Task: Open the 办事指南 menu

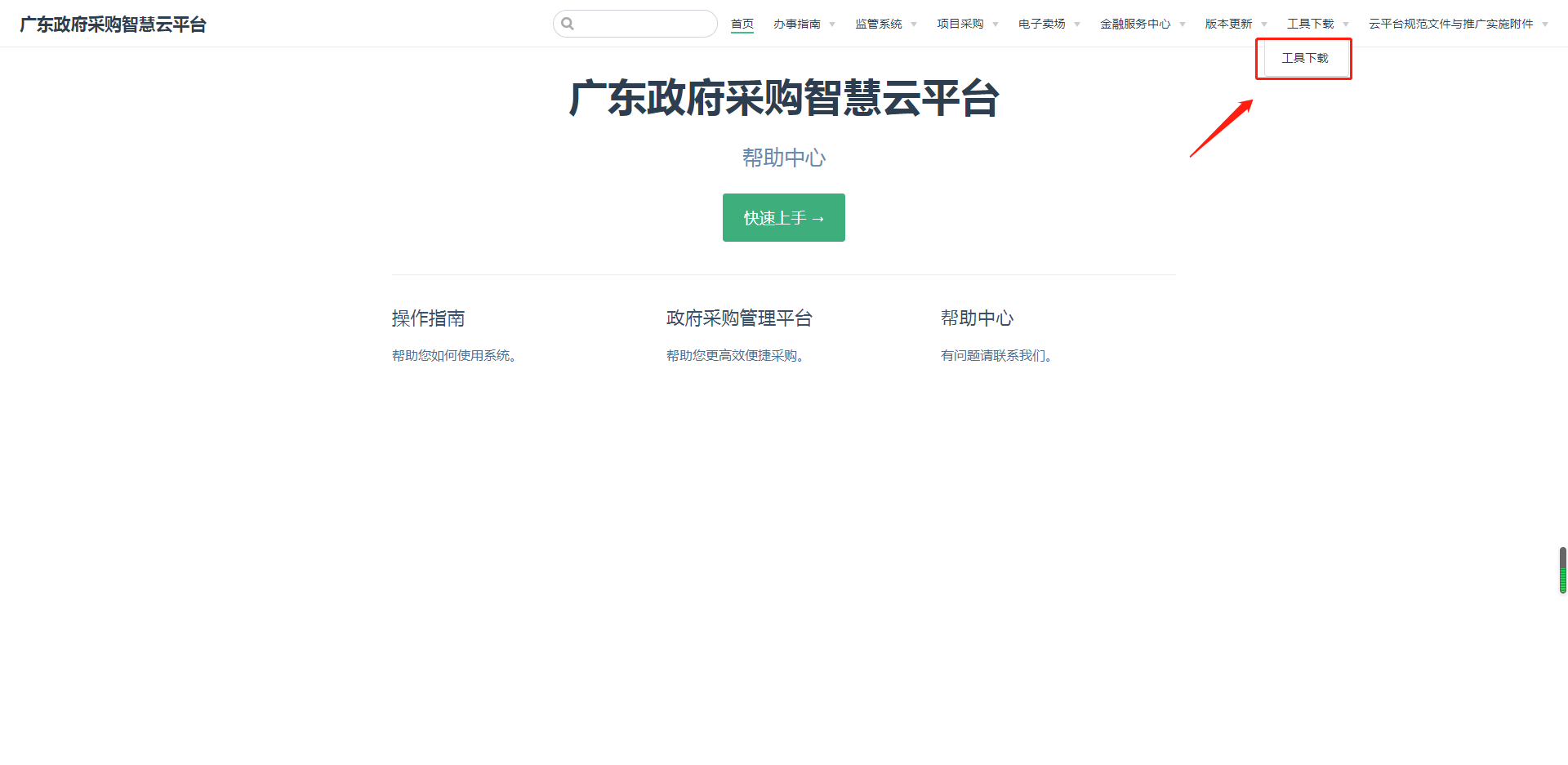Action: (797, 24)
